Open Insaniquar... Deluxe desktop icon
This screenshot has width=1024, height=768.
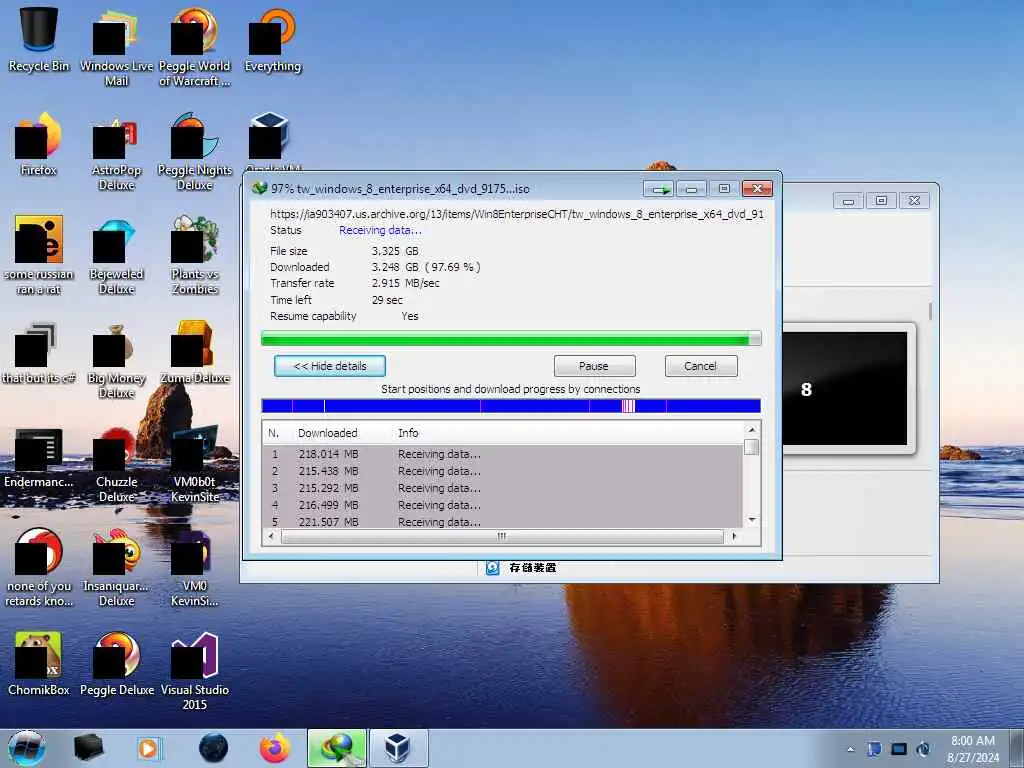116,568
